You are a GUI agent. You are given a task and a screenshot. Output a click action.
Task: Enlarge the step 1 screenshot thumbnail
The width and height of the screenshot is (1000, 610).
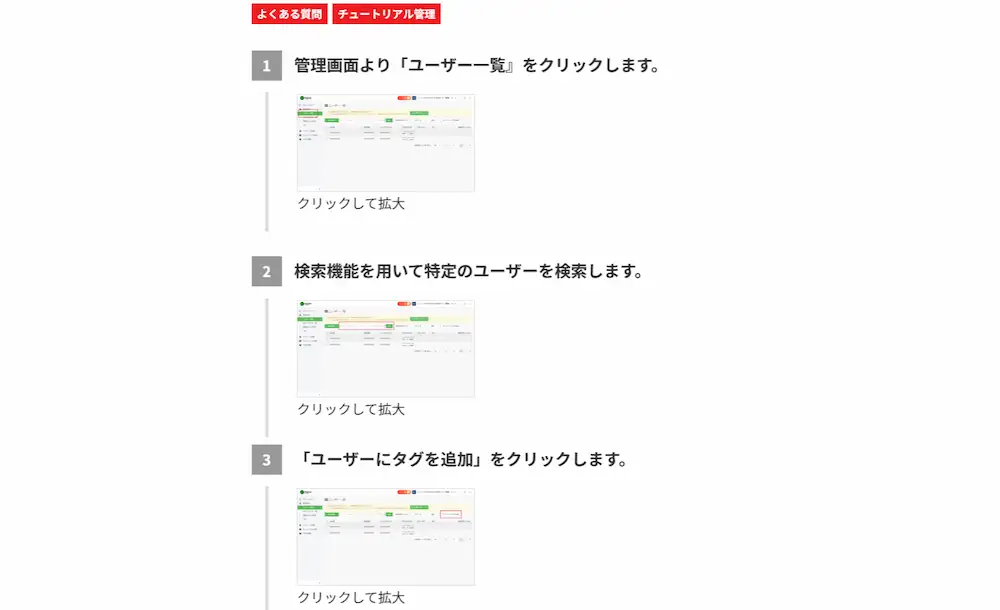point(386,143)
